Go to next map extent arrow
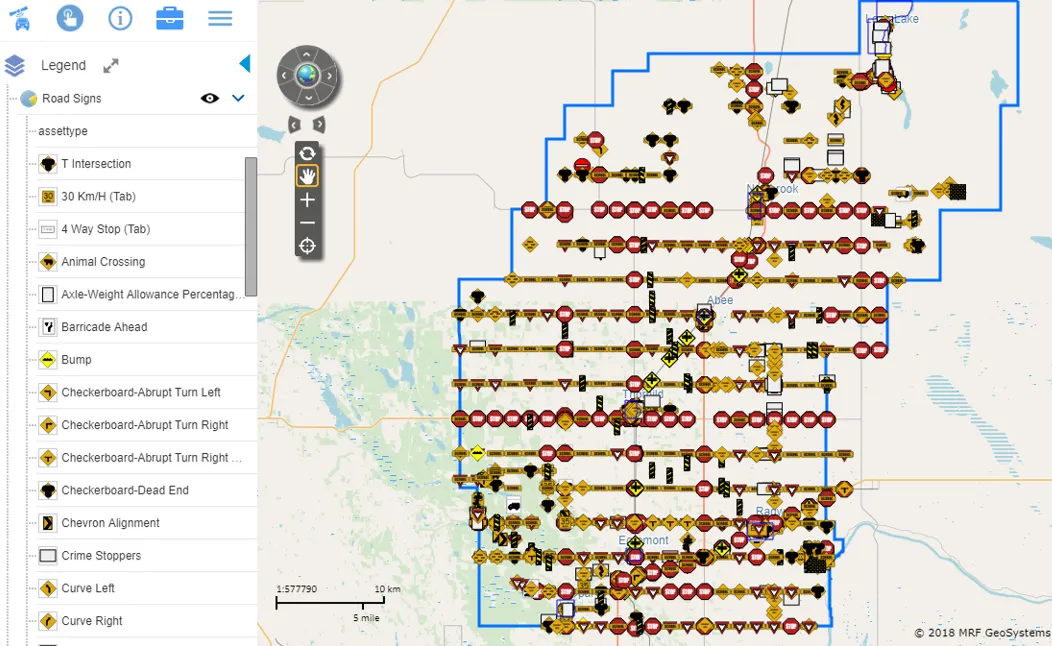The width and height of the screenshot is (1052, 646). (319, 125)
